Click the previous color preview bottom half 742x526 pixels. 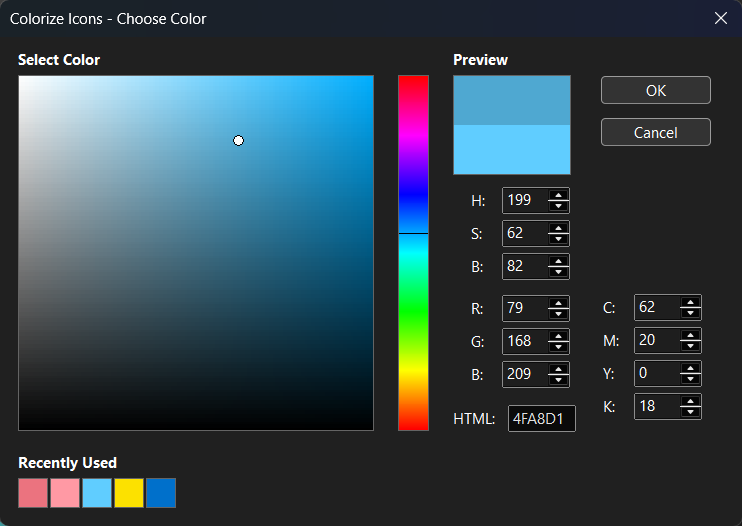coord(512,149)
